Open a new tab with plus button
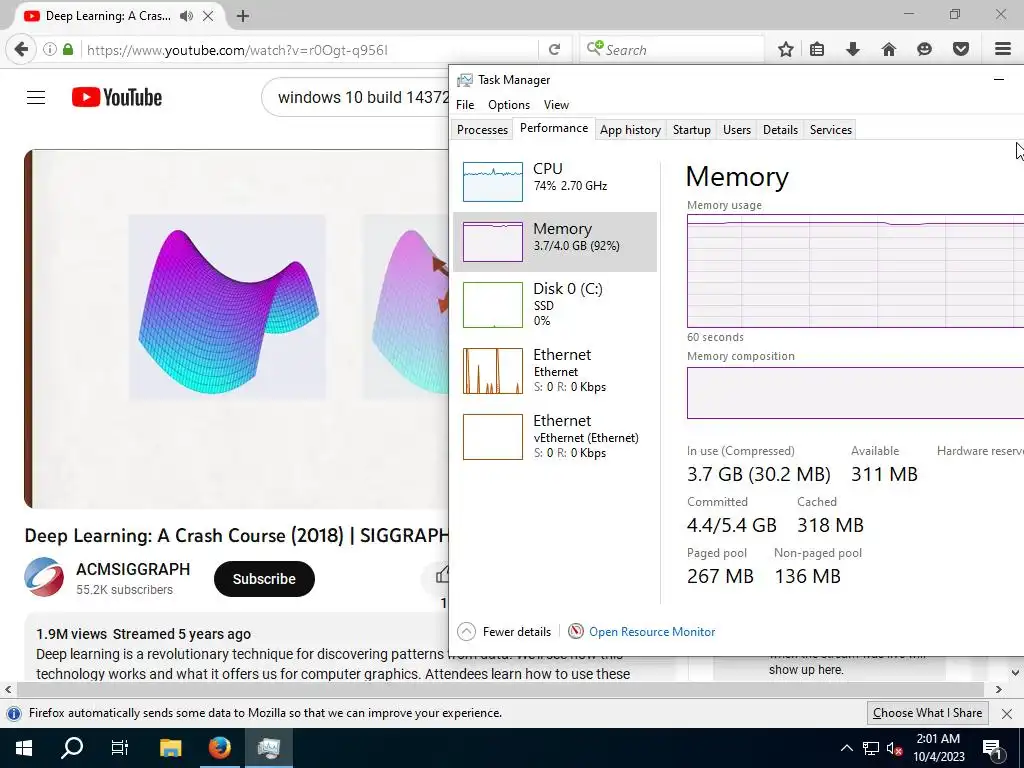Image resolution: width=1024 pixels, height=768 pixels. [x=243, y=16]
